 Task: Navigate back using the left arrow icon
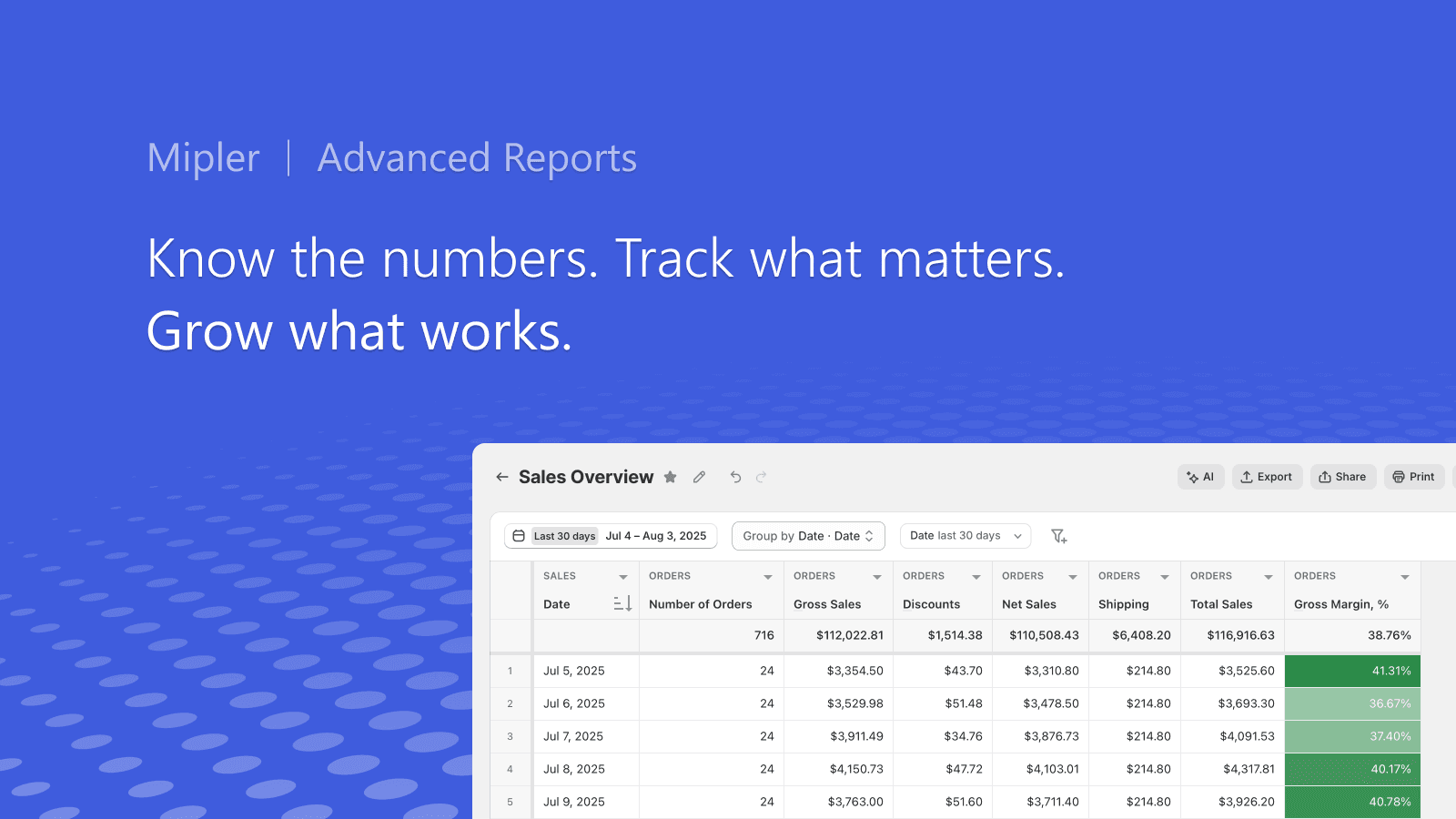[x=502, y=477]
